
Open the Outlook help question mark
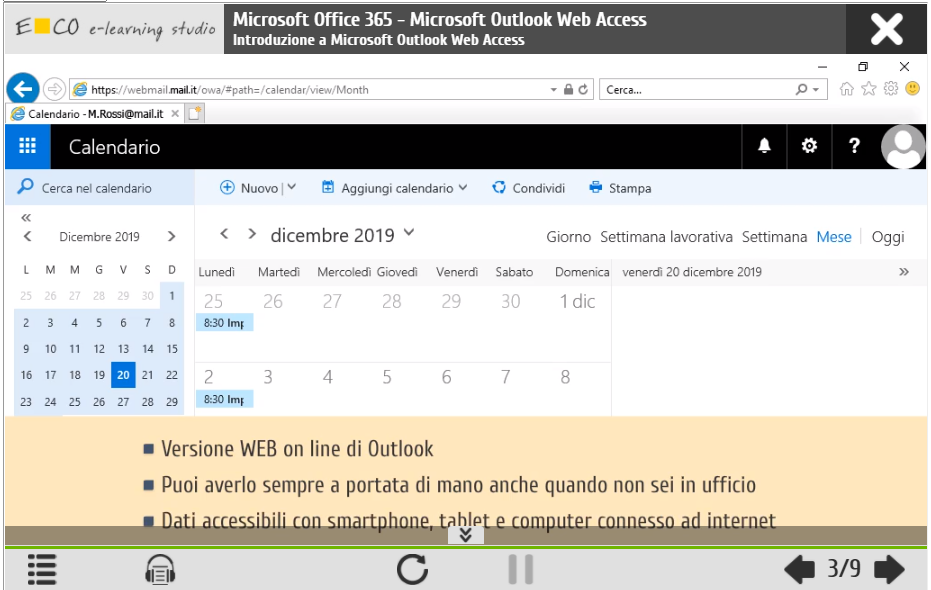tap(854, 146)
